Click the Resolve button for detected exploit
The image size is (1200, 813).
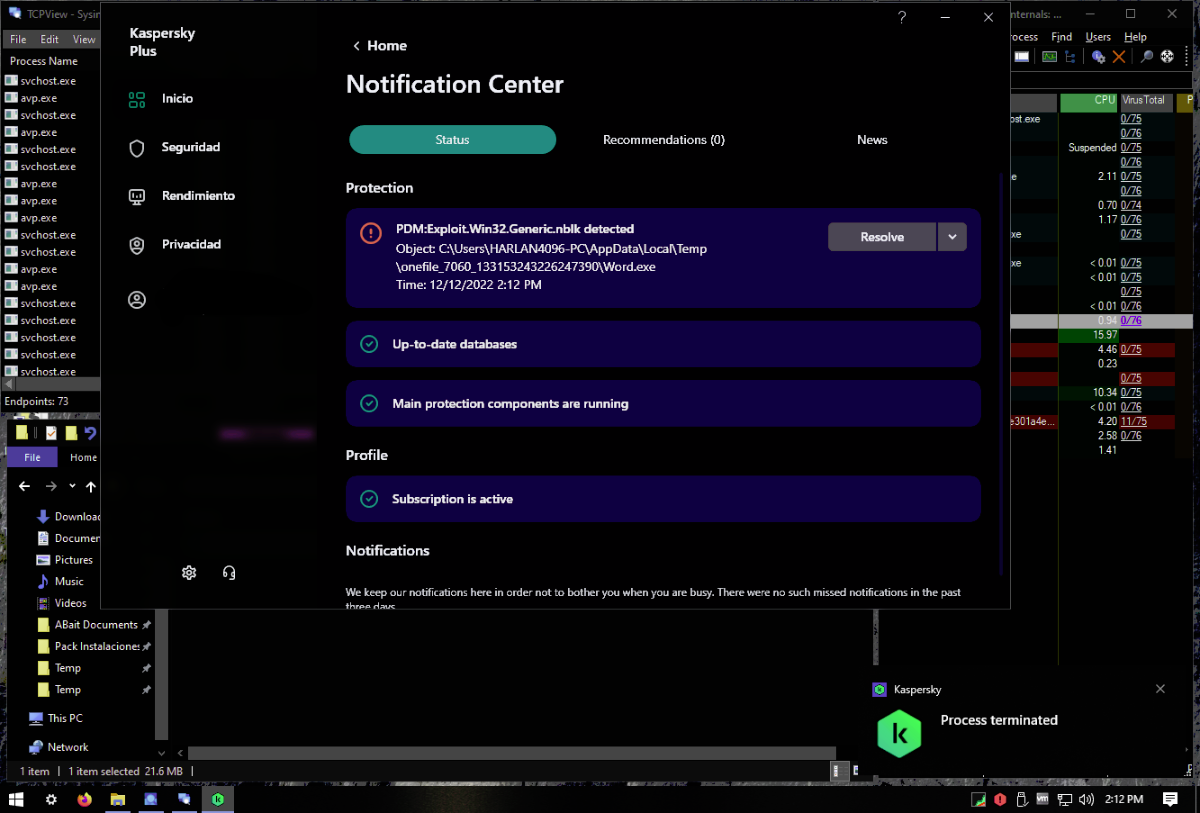(882, 237)
